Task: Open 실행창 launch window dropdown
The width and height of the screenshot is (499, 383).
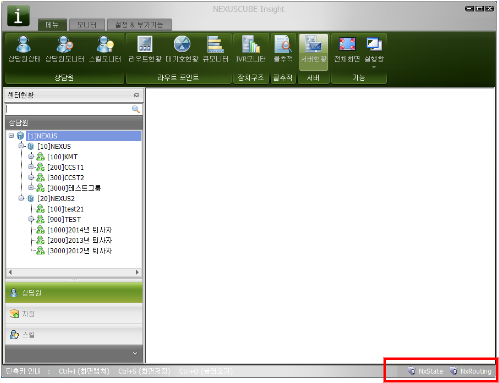Action: point(374,52)
